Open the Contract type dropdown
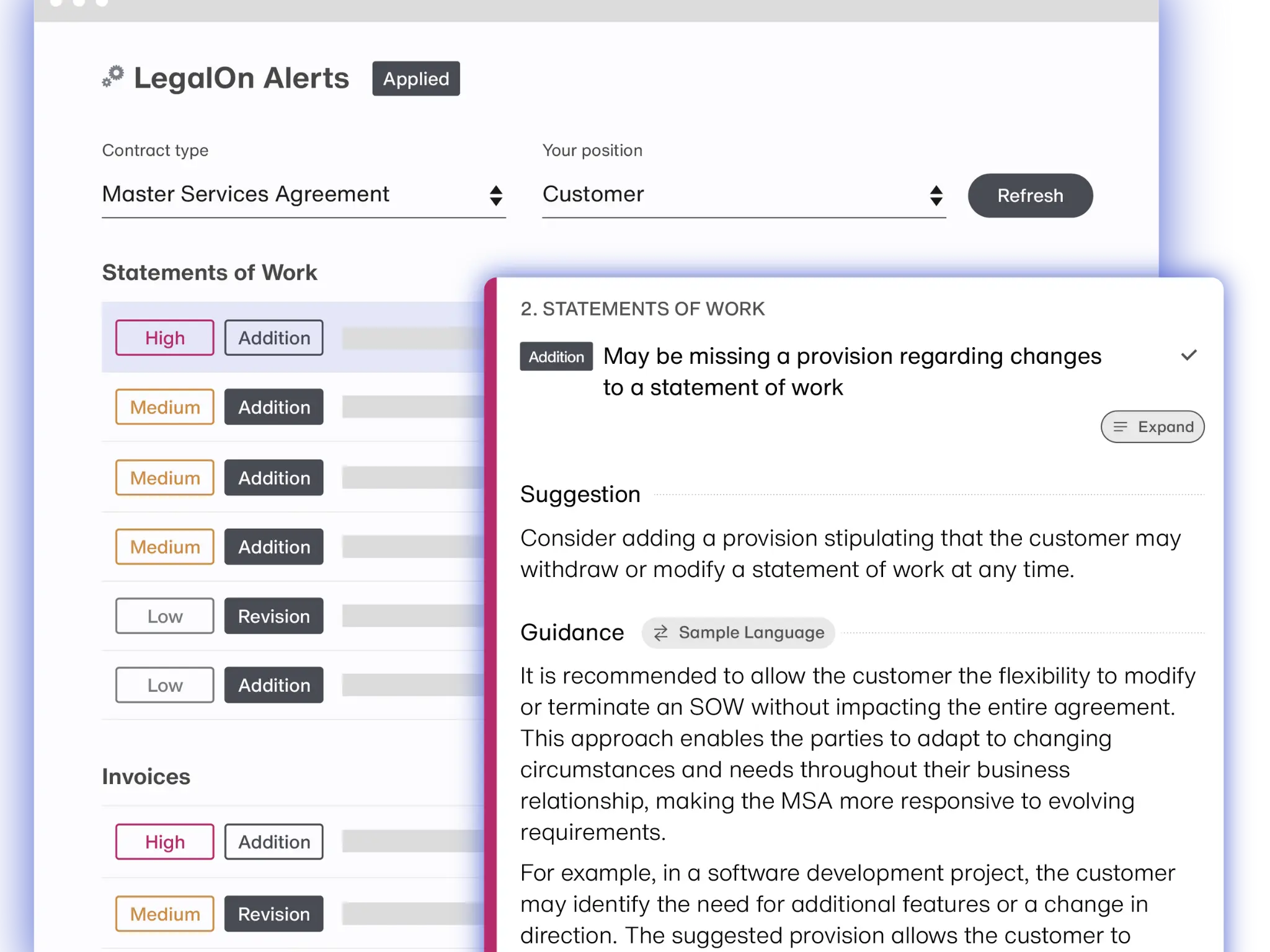The image size is (1270, 952). point(304,195)
